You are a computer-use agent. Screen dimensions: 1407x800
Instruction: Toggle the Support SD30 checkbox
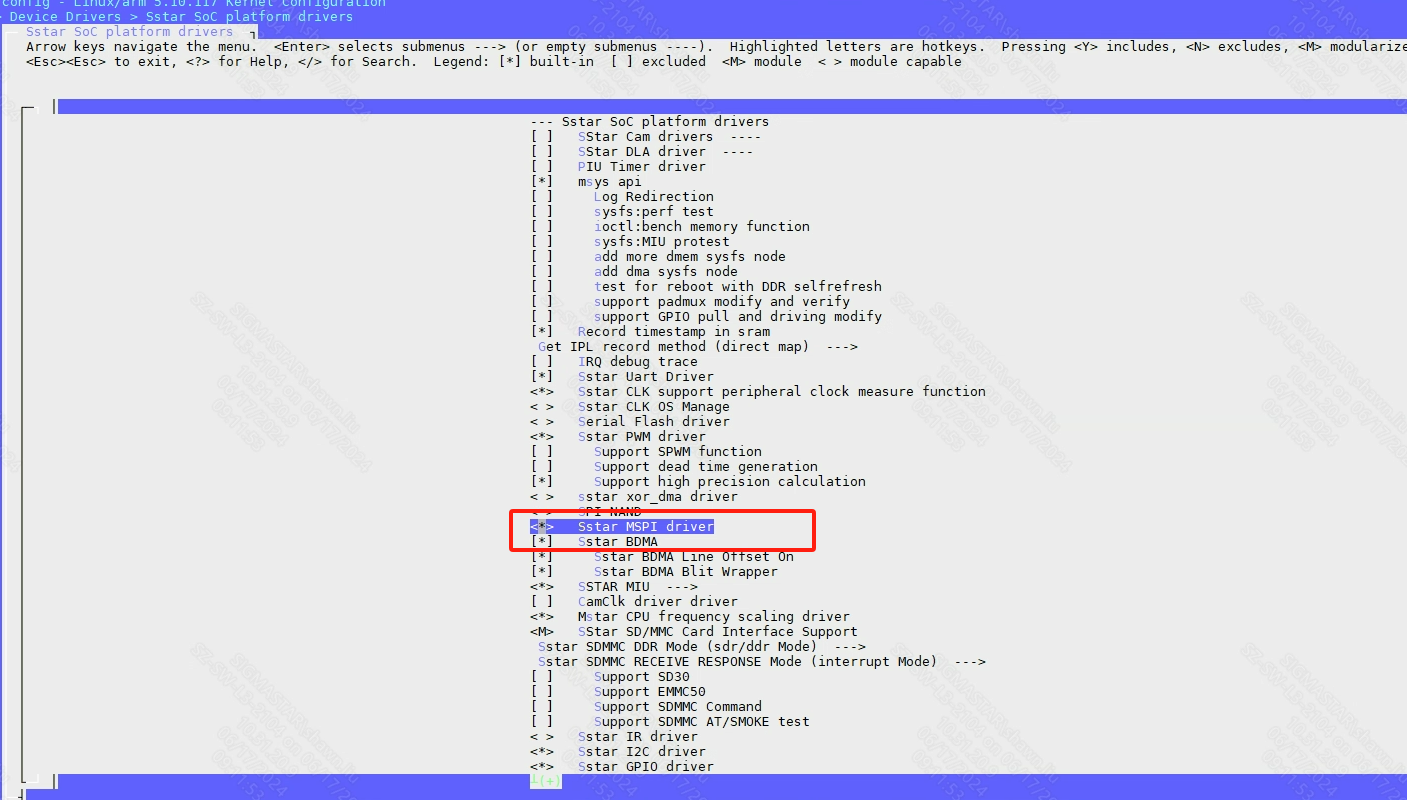(541, 677)
